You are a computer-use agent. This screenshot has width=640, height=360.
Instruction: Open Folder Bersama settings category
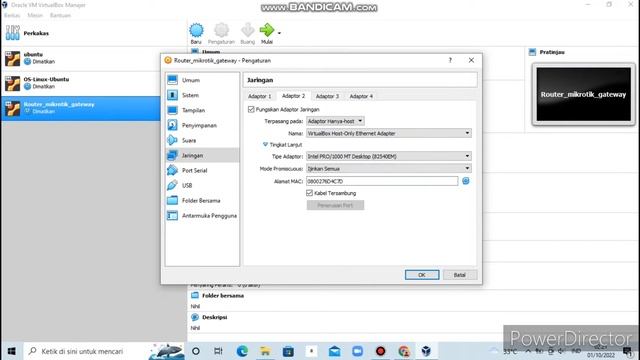[x=202, y=200]
